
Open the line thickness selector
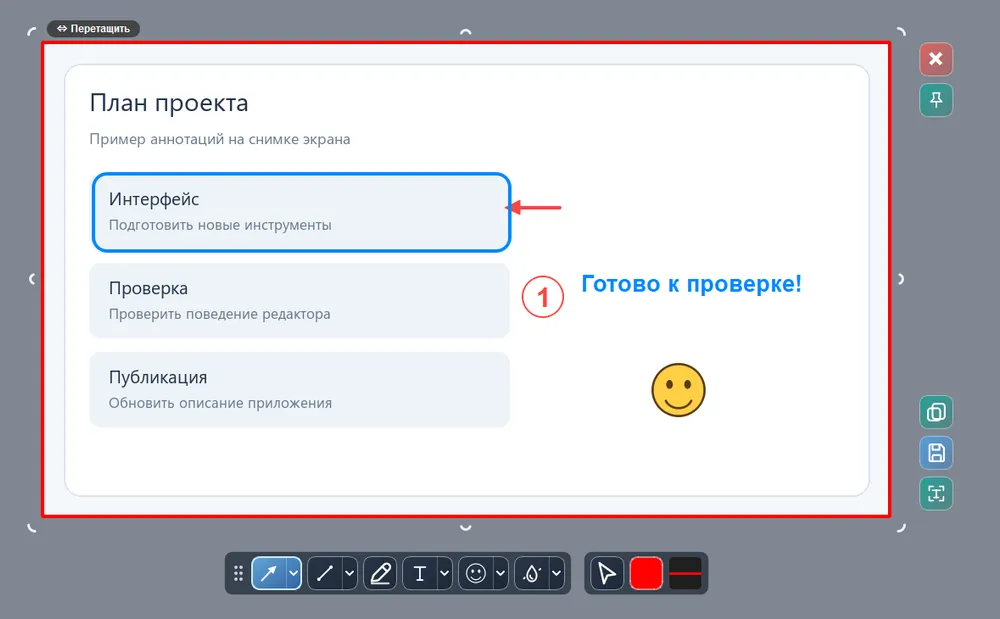tap(686, 573)
